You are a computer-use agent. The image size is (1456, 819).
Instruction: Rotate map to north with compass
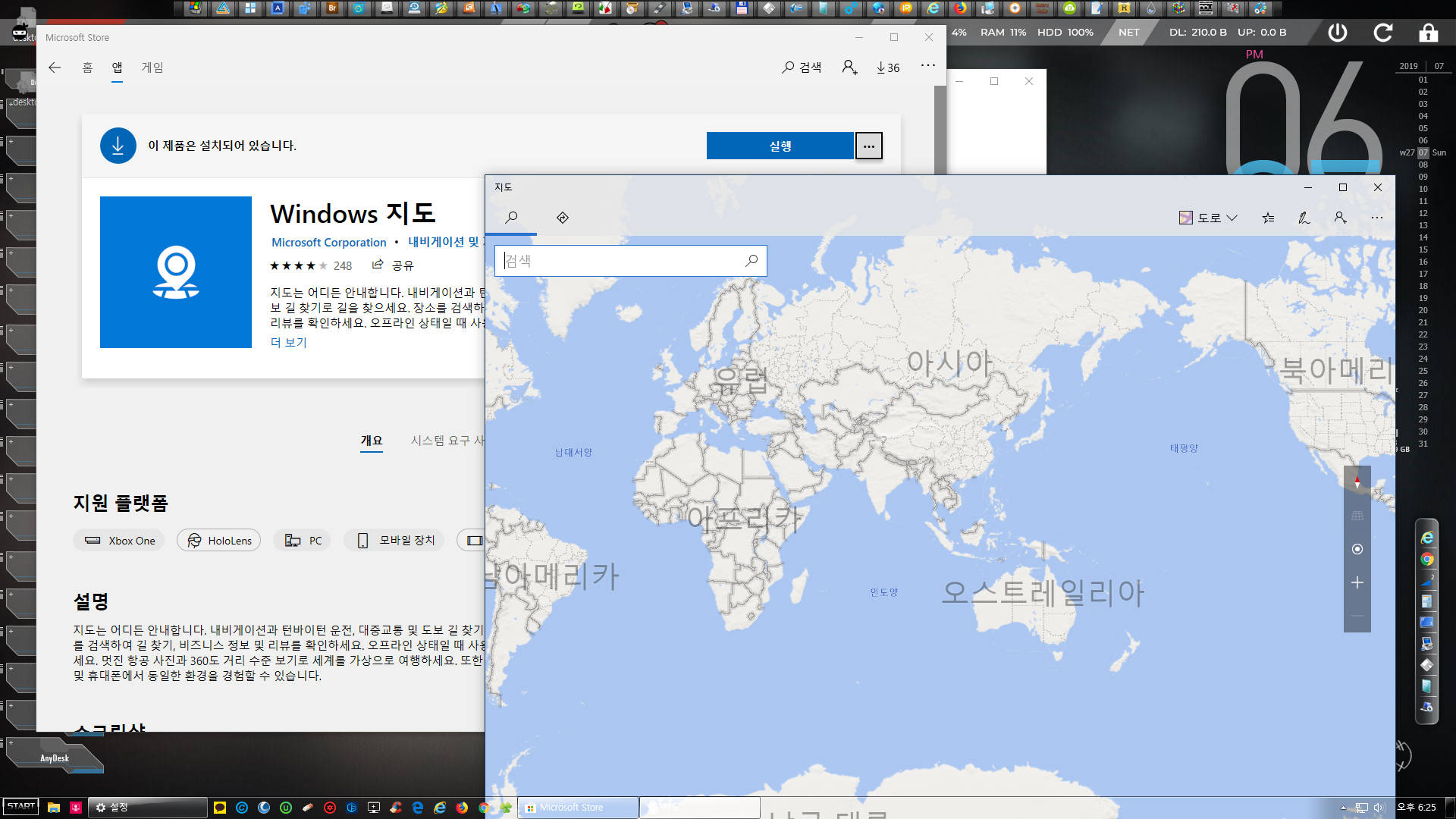[1357, 482]
